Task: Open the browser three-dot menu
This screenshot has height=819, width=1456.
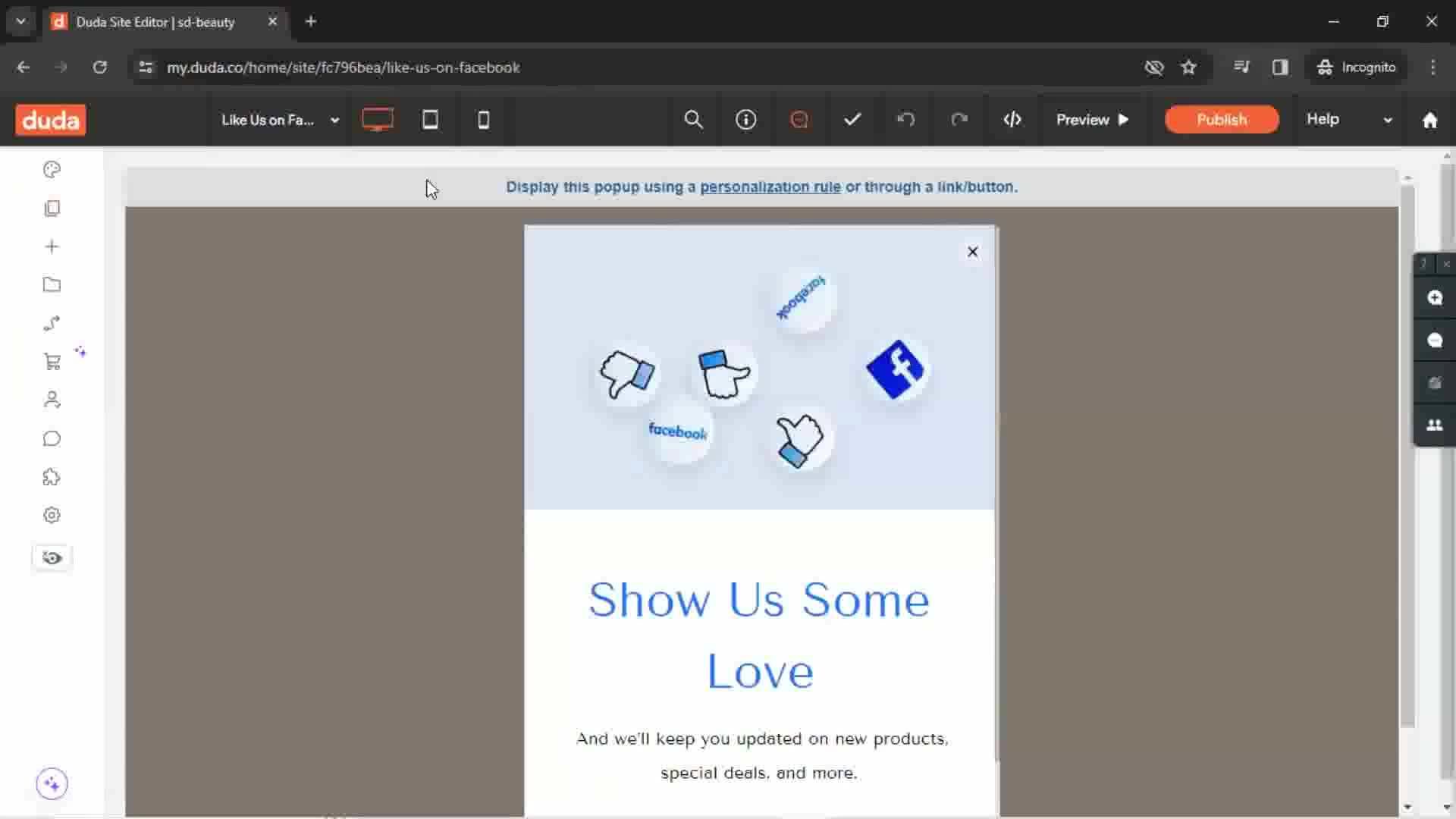Action: pos(1432,67)
